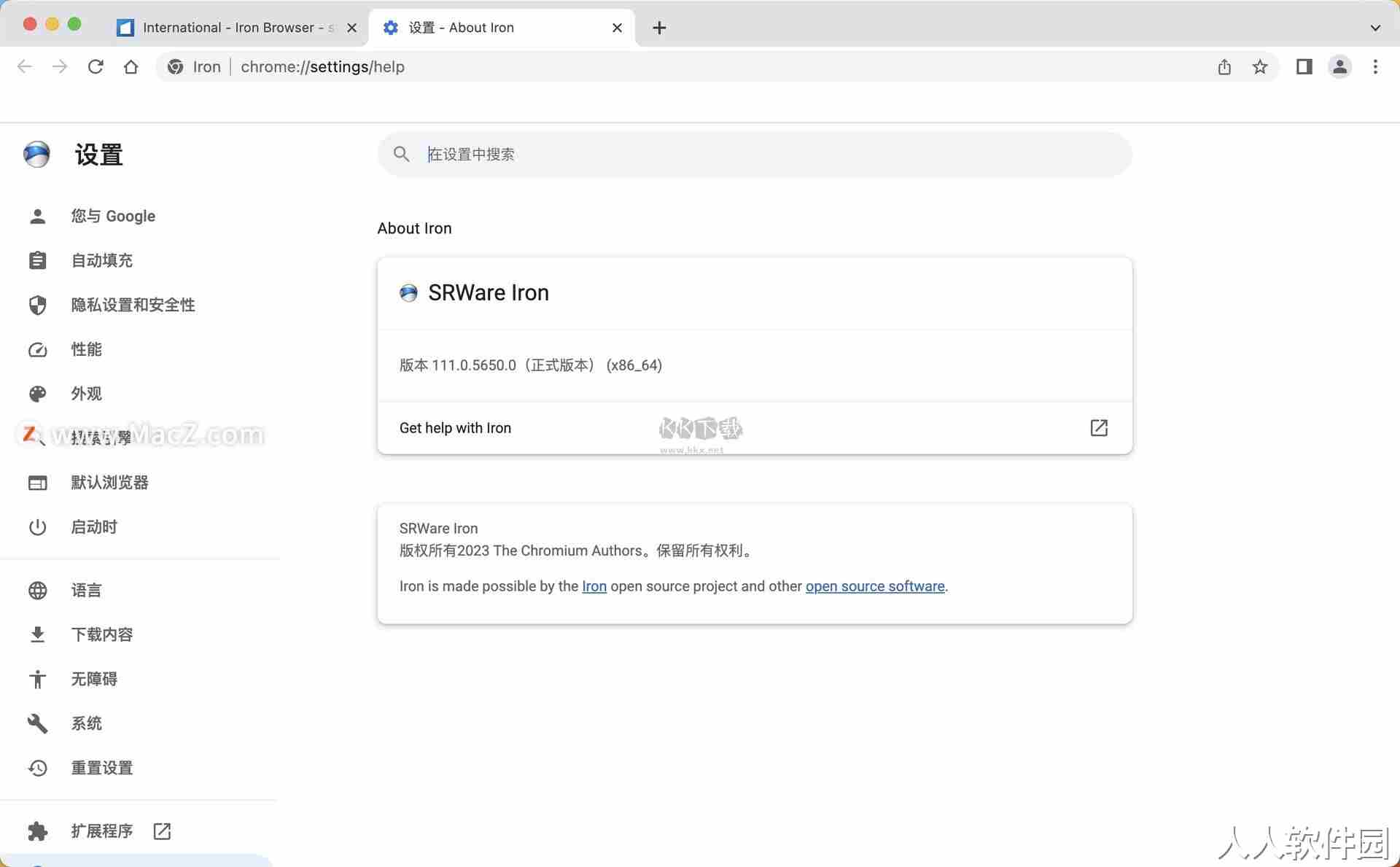1400x867 pixels.
Task: Open a new tab with plus button
Action: coord(659,28)
